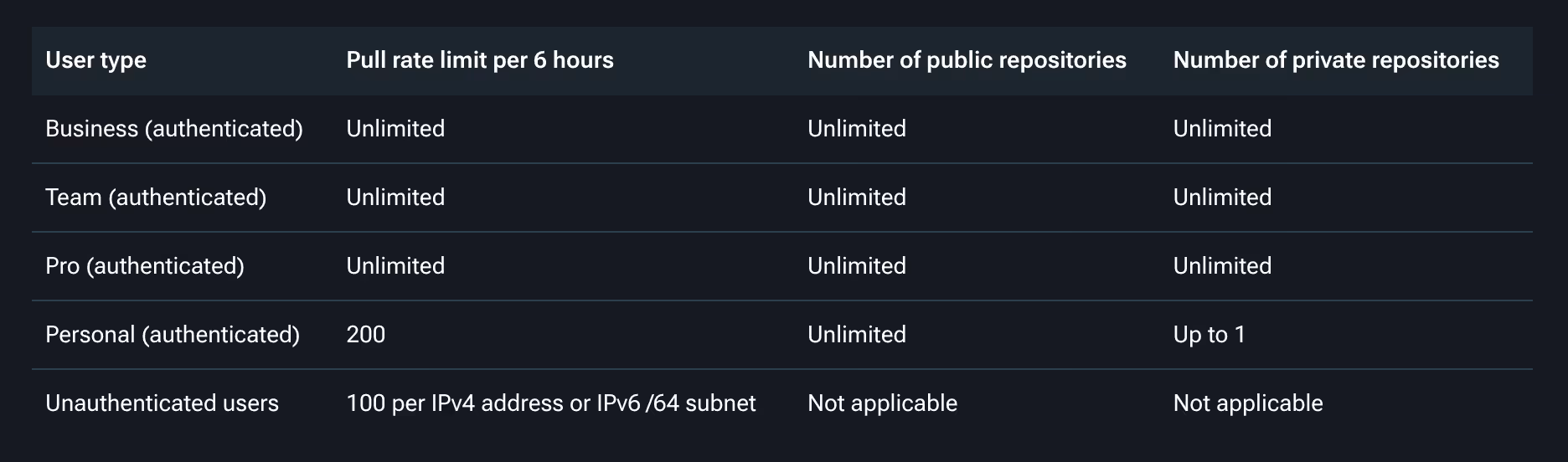Image resolution: width=1568 pixels, height=462 pixels.
Task: Click 'Not applicable' under private repositories
Action: click(x=1247, y=403)
